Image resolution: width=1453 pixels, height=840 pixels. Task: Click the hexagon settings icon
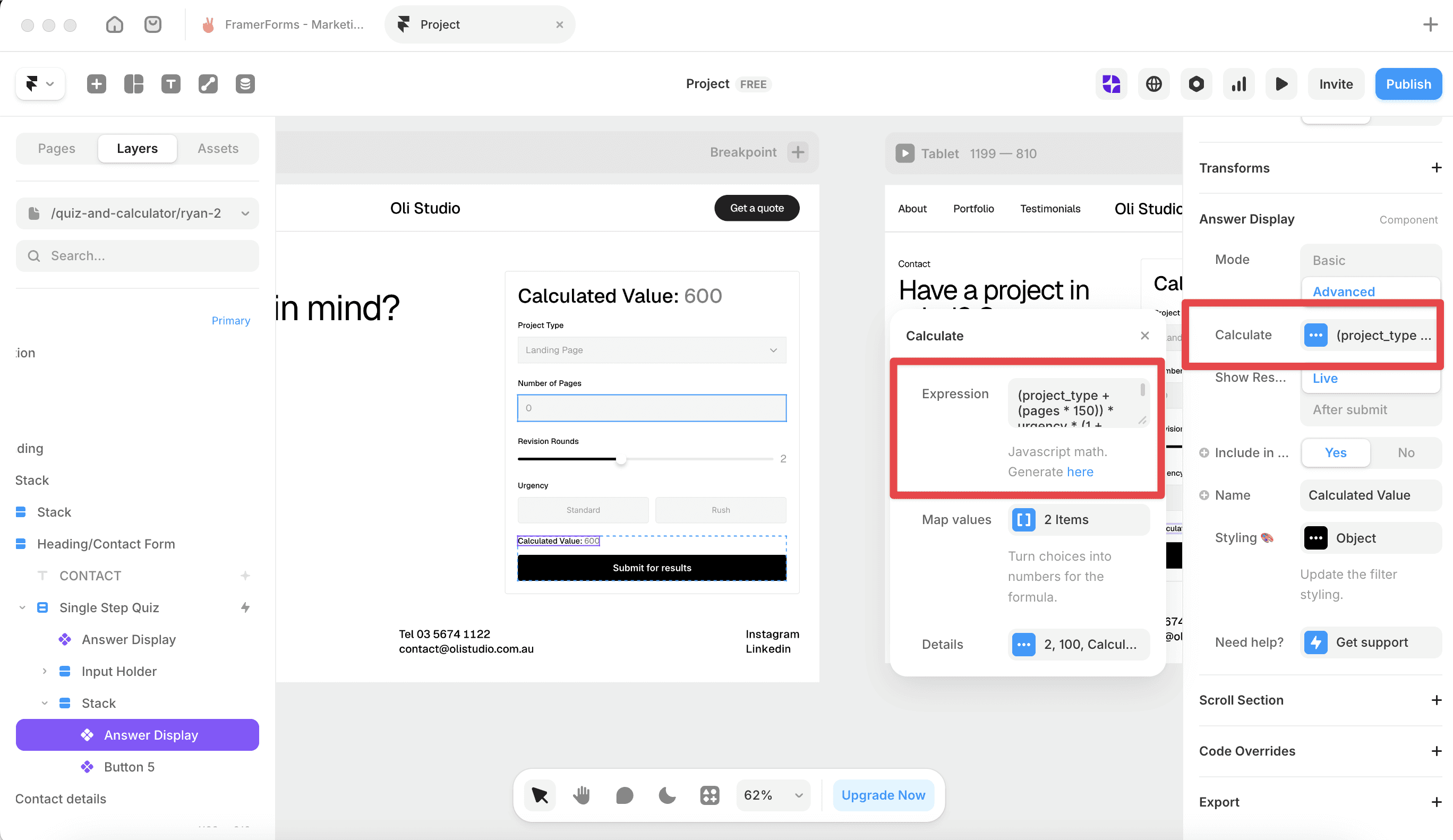(1196, 84)
